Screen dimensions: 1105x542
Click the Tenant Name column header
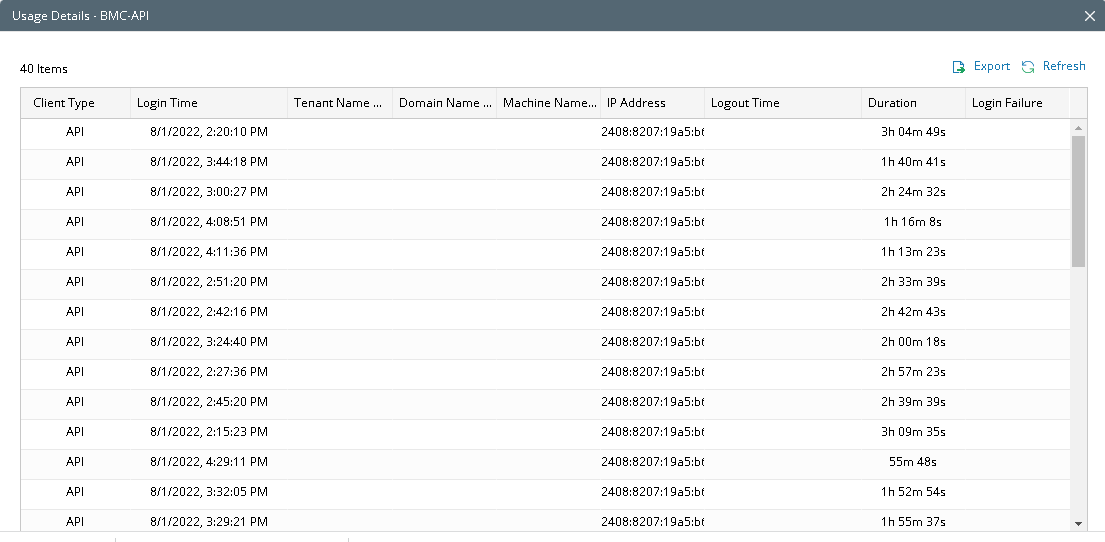(337, 103)
